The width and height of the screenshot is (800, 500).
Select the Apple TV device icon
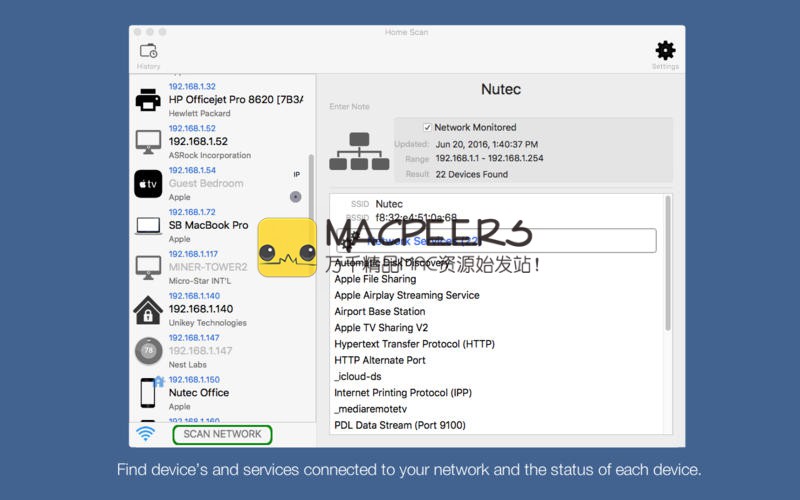coord(148,184)
